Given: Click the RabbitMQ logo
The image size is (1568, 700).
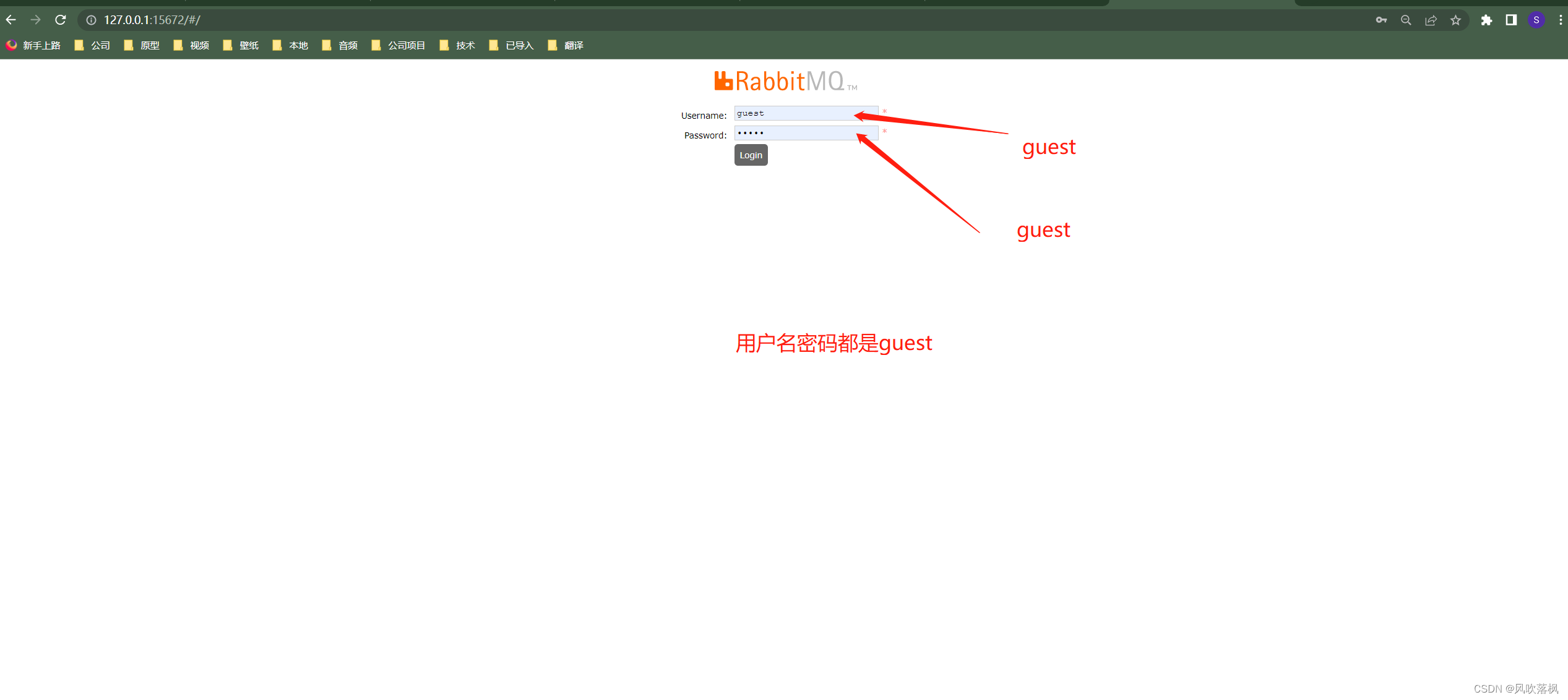Looking at the screenshot, I should (x=786, y=81).
